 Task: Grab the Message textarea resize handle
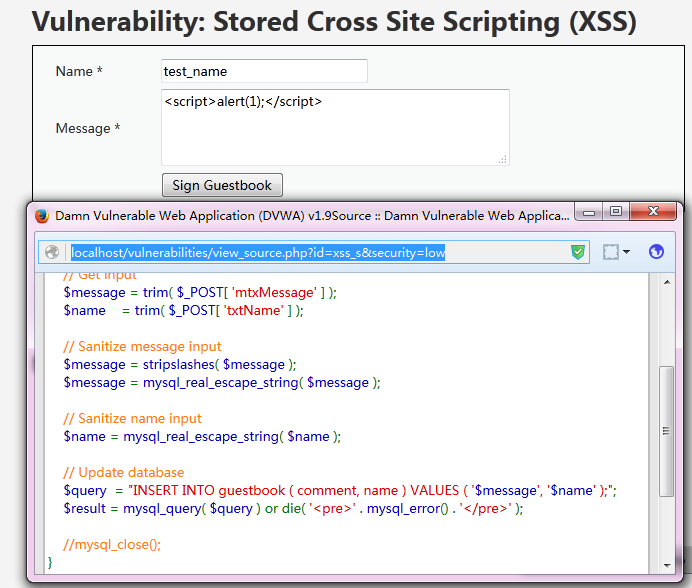point(503,159)
